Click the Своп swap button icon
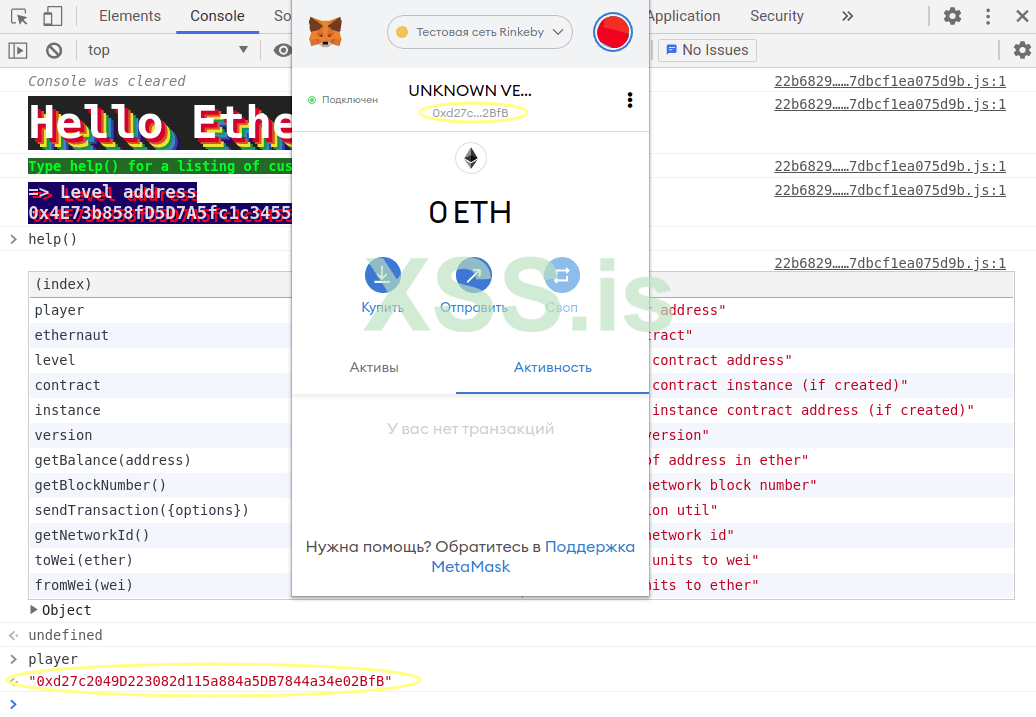The image size is (1036, 717). [562, 275]
